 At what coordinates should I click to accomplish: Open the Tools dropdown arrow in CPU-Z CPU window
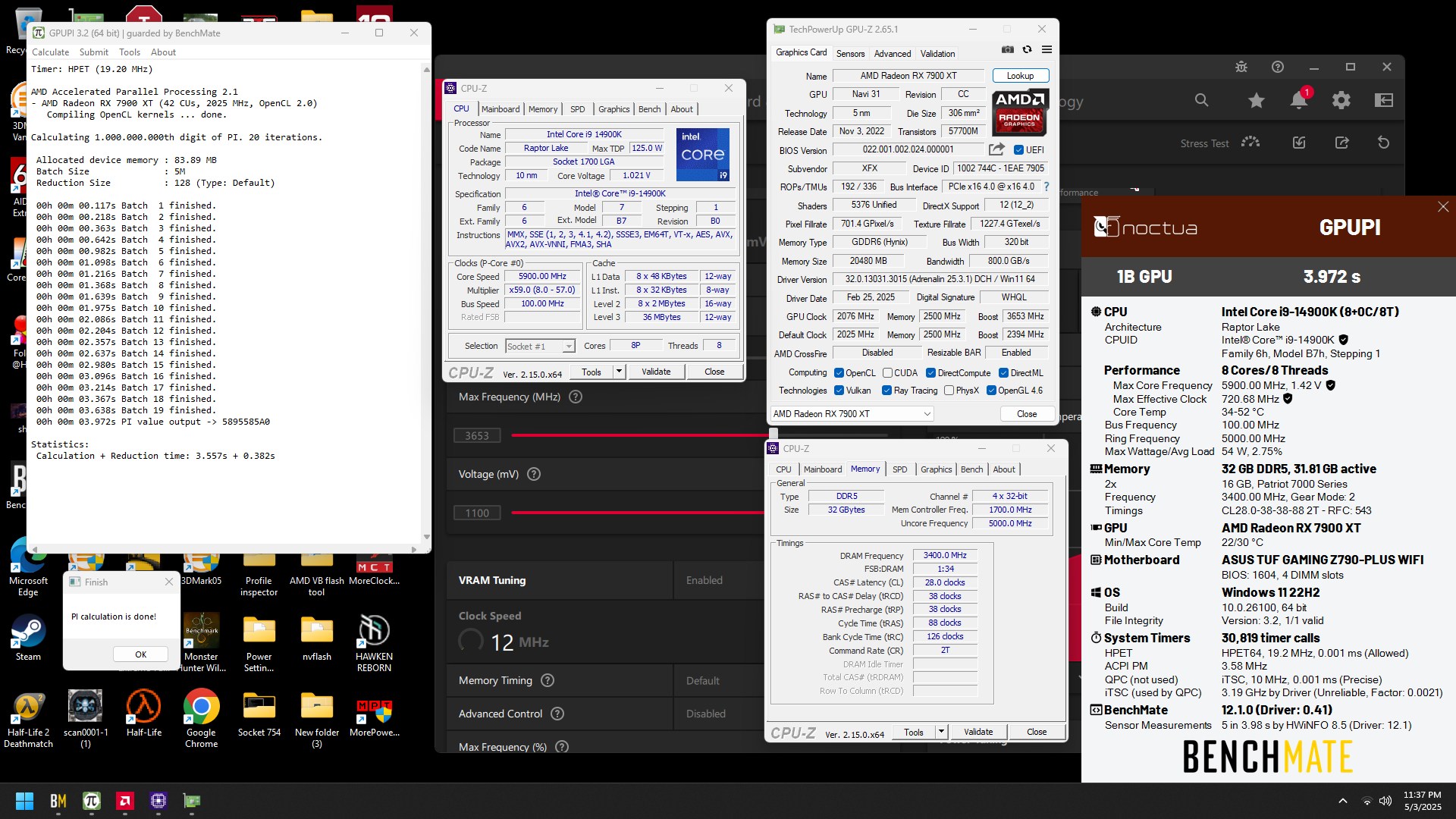click(619, 372)
